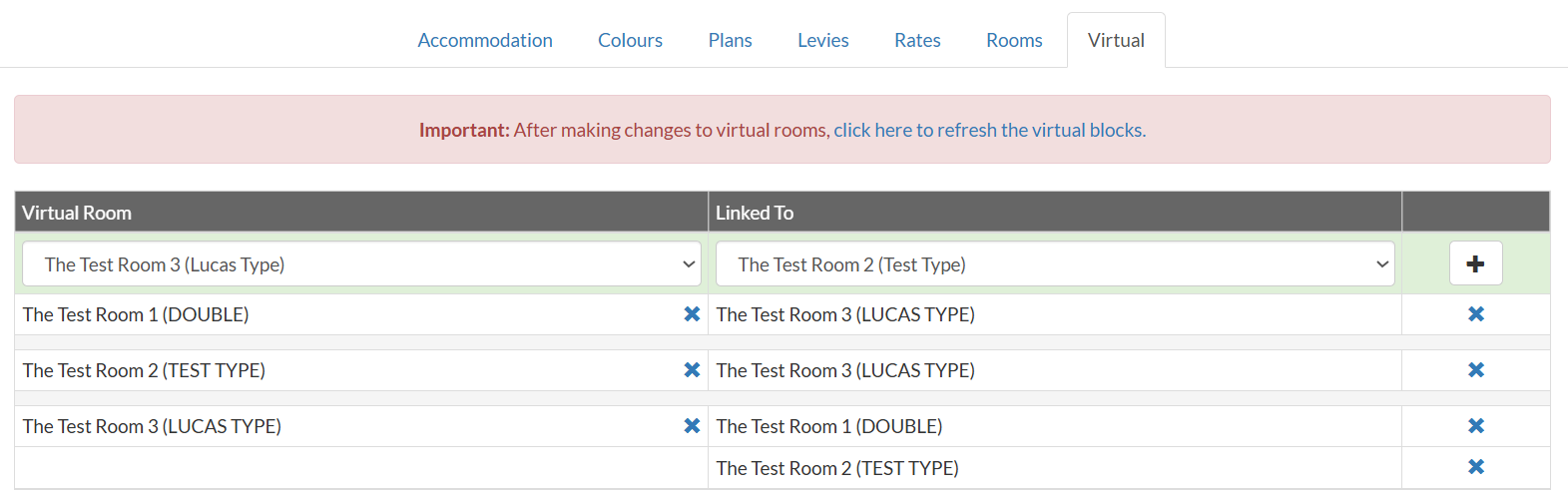Delete virtual room The Test Room 3 (LUCAS TYPE)
The width and height of the screenshot is (1568, 502).
coord(692,426)
